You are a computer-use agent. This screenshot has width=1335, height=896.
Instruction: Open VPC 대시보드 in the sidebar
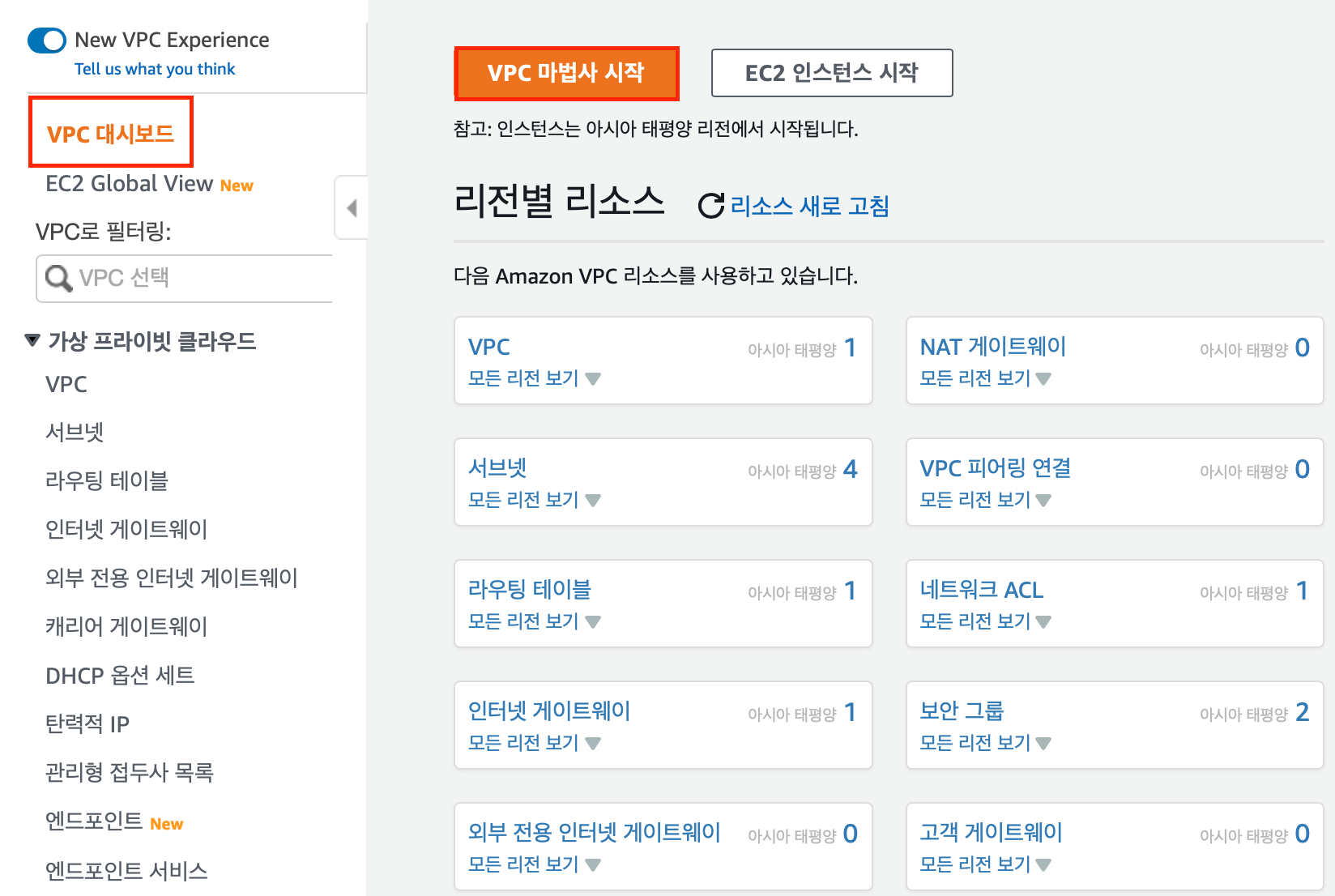pos(110,134)
